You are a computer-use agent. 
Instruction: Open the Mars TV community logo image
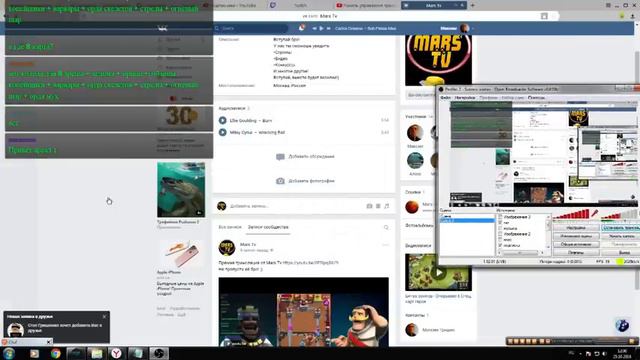[x=438, y=60]
